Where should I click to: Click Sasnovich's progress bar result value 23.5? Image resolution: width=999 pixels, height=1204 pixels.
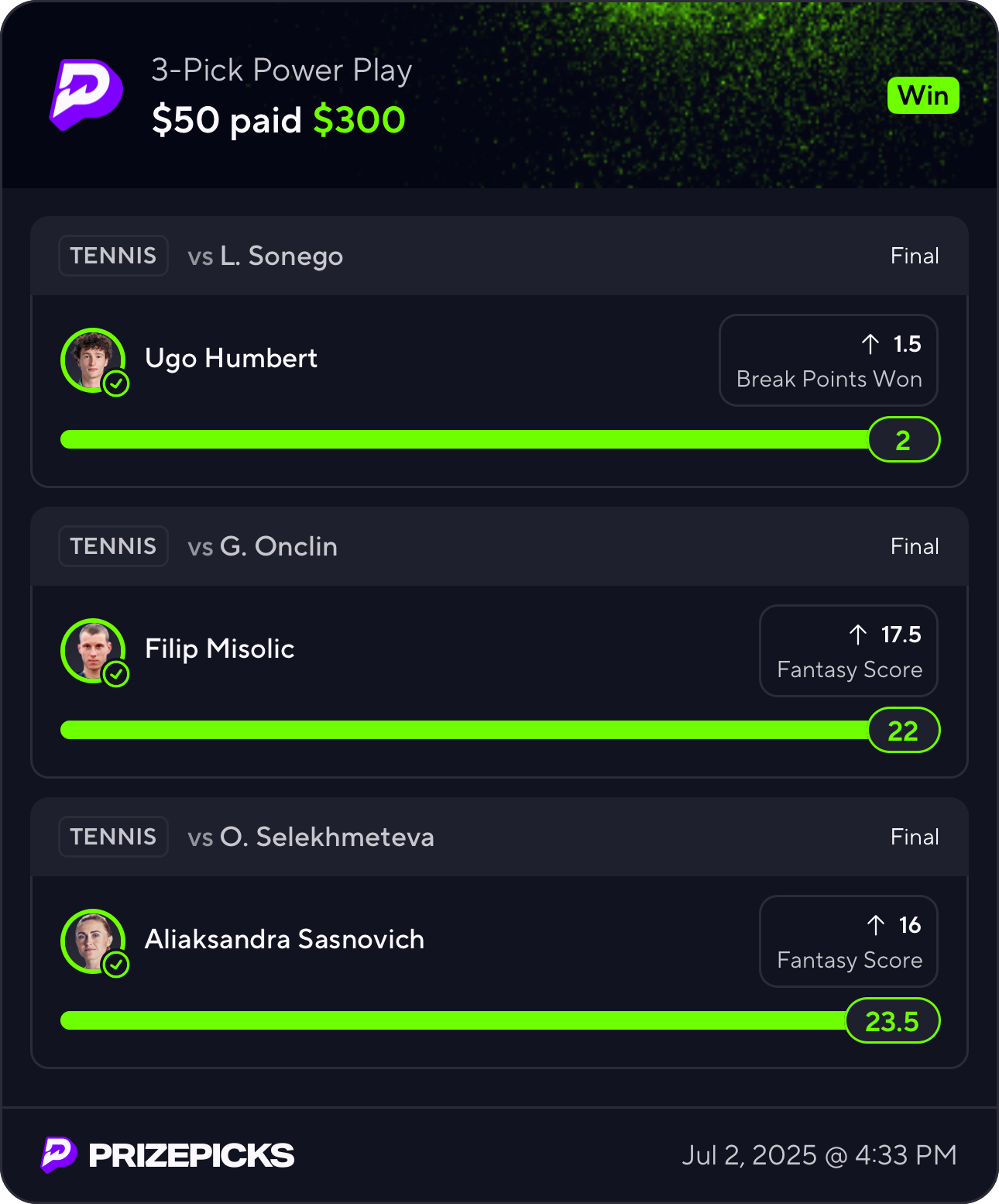click(892, 1021)
